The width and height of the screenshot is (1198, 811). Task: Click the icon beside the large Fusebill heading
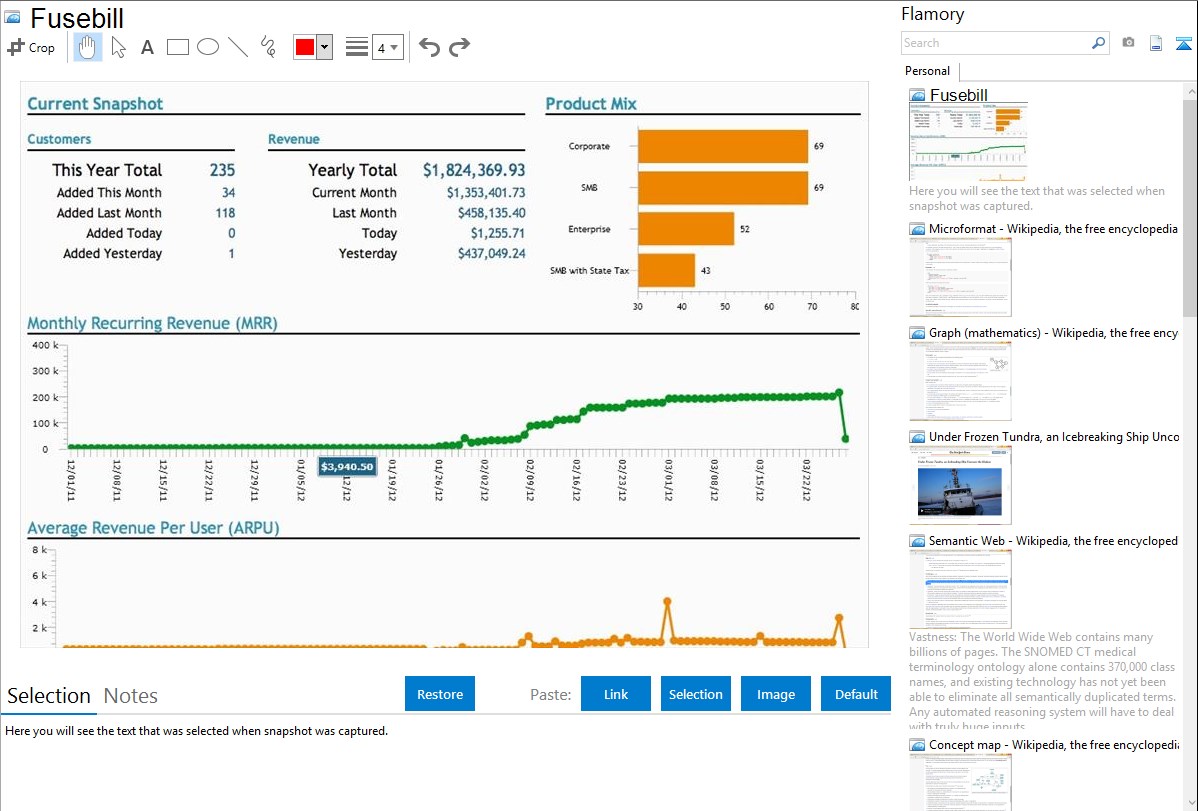(12, 18)
